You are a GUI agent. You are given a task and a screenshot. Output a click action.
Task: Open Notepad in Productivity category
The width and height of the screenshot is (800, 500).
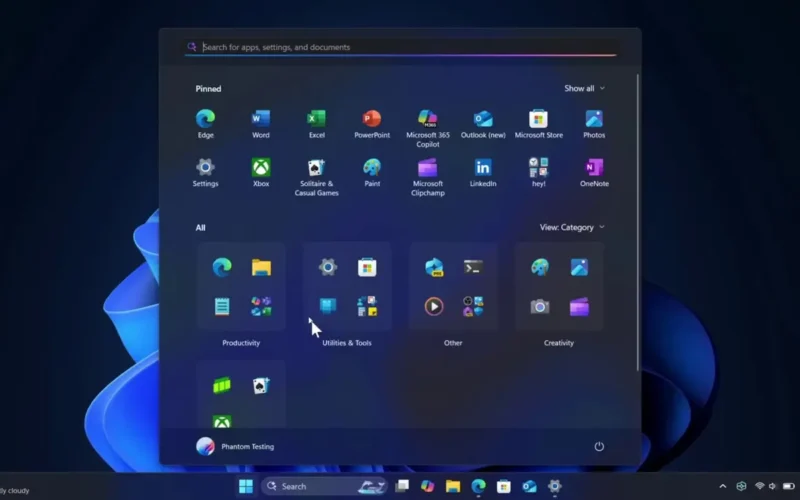(x=222, y=307)
